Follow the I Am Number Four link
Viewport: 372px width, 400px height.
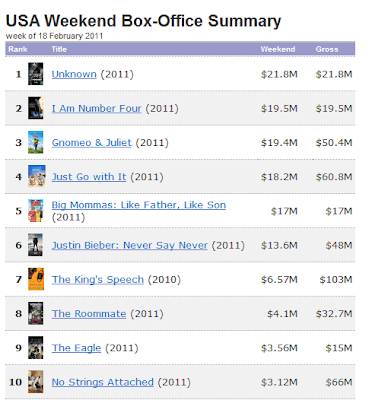[97, 108]
